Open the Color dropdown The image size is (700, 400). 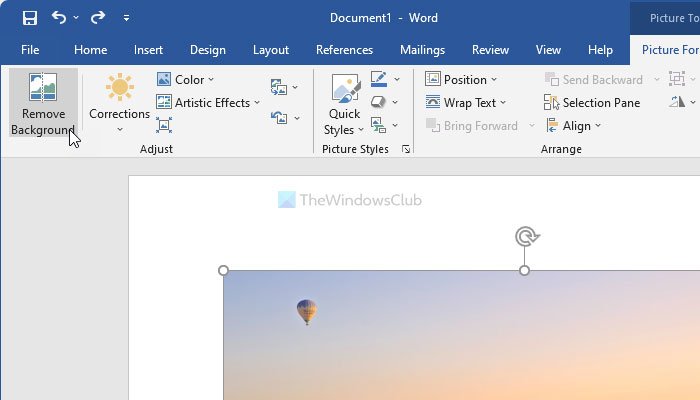[x=186, y=79]
